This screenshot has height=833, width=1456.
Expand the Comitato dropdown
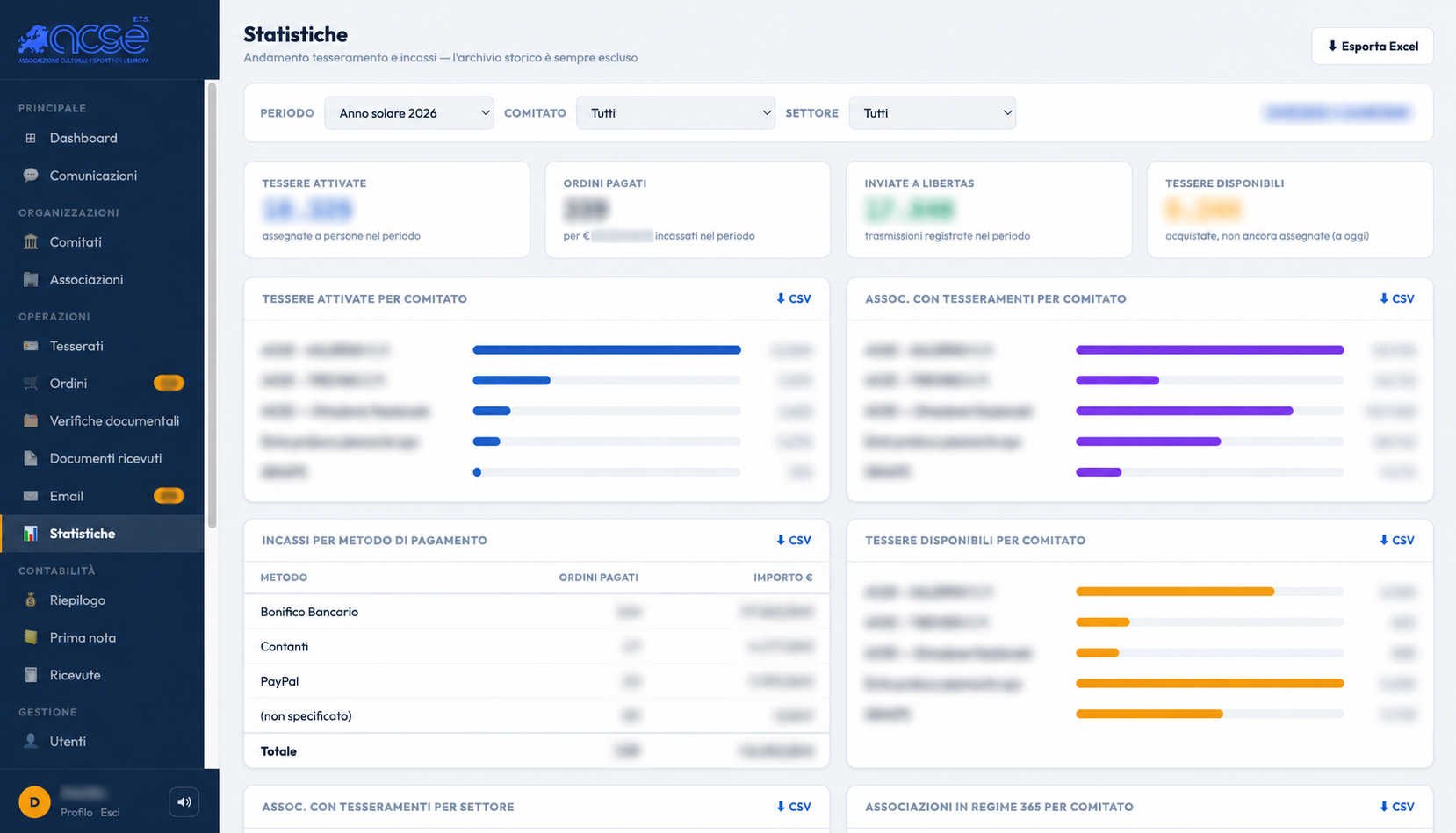click(x=675, y=113)
